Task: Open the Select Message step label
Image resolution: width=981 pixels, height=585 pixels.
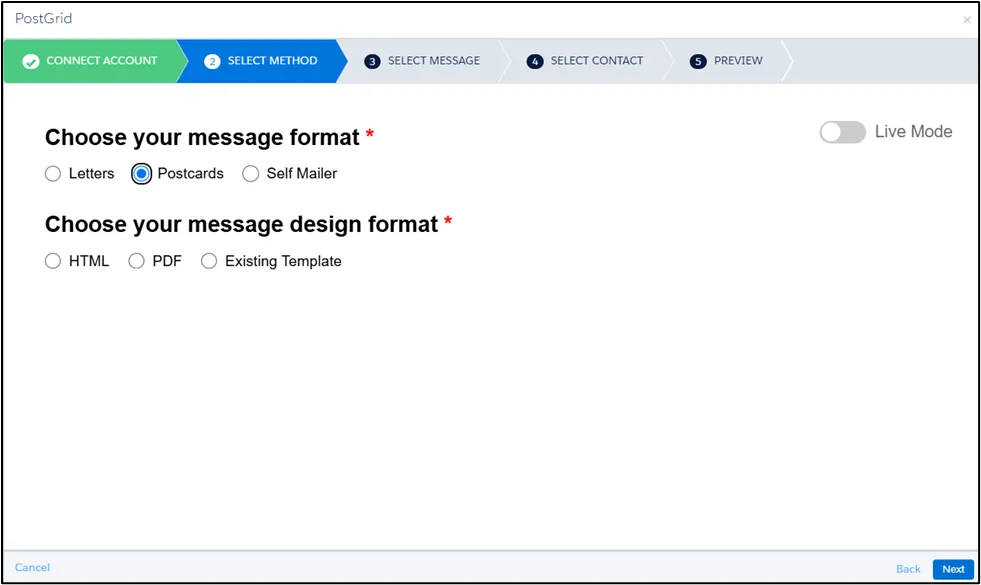Action: (434, 61)
